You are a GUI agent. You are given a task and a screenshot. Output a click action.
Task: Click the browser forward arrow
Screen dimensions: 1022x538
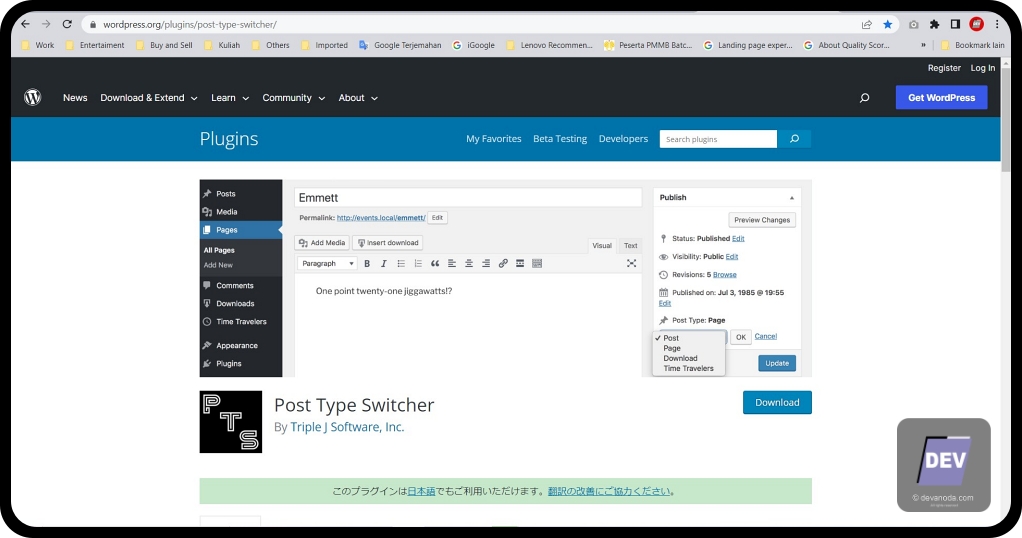(x=46, y=24)
